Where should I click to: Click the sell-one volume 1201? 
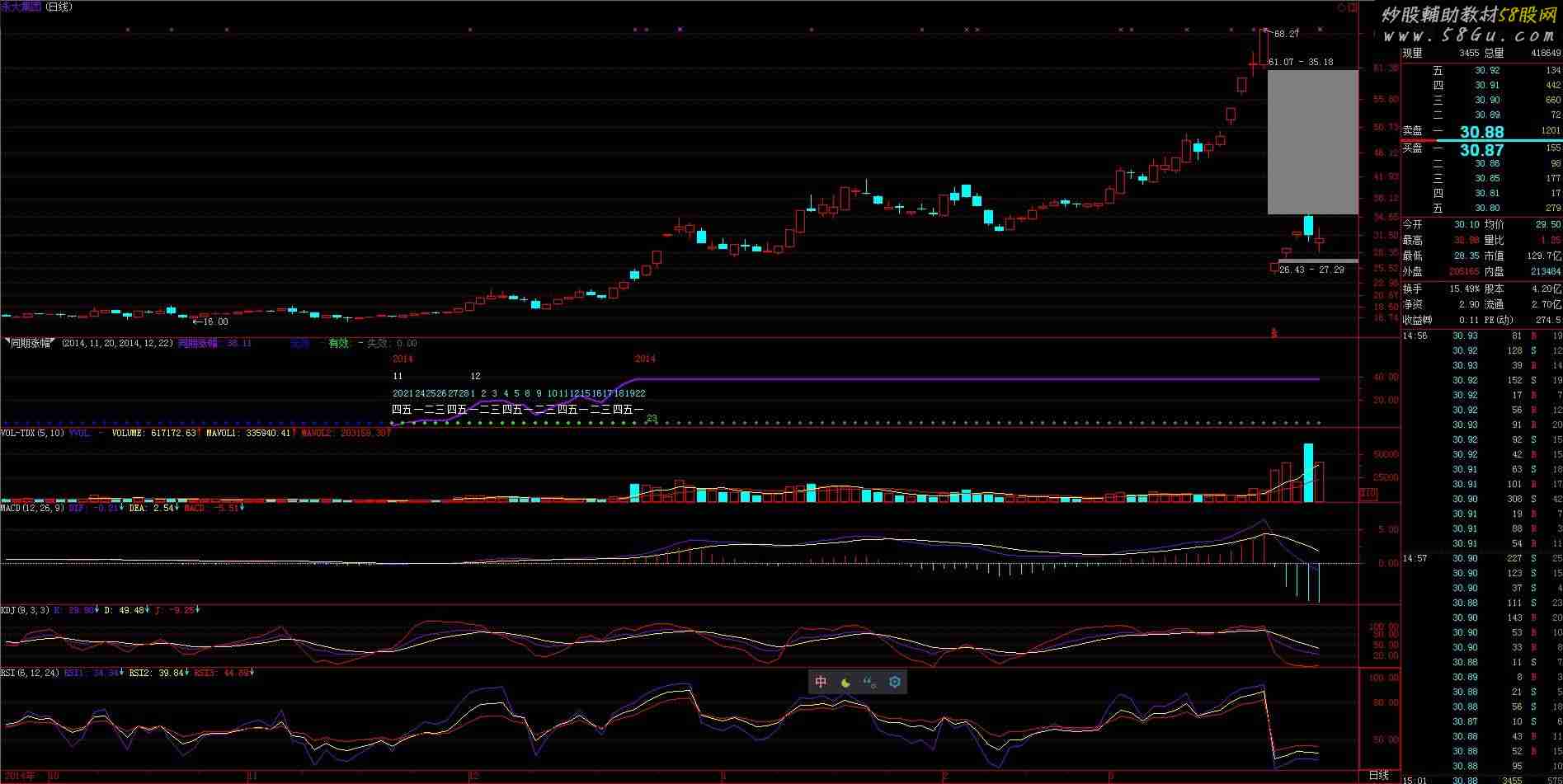1551,130
